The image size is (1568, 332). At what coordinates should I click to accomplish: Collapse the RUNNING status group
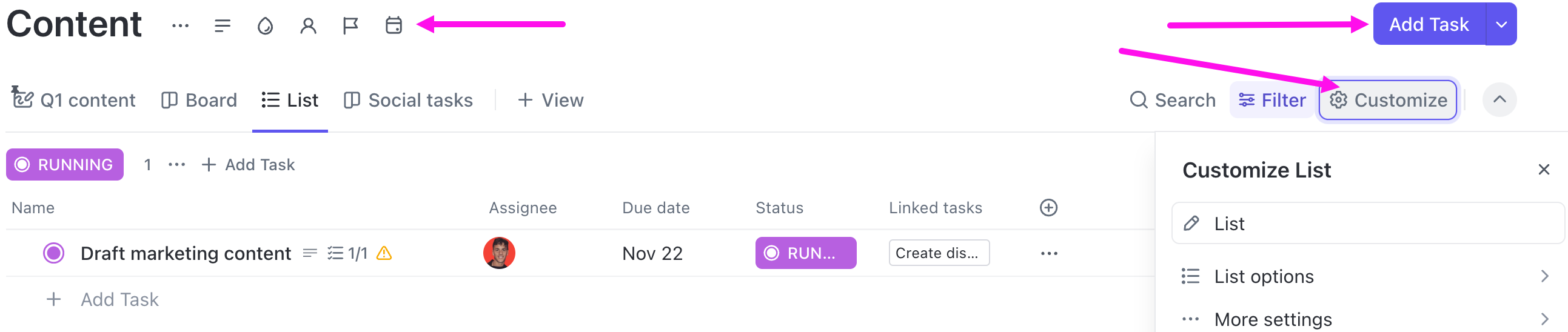(65, 165)
